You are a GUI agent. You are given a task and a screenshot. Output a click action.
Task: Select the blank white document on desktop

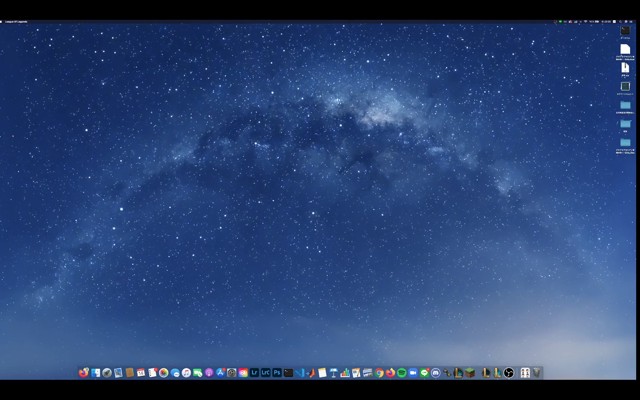point(625,49)
